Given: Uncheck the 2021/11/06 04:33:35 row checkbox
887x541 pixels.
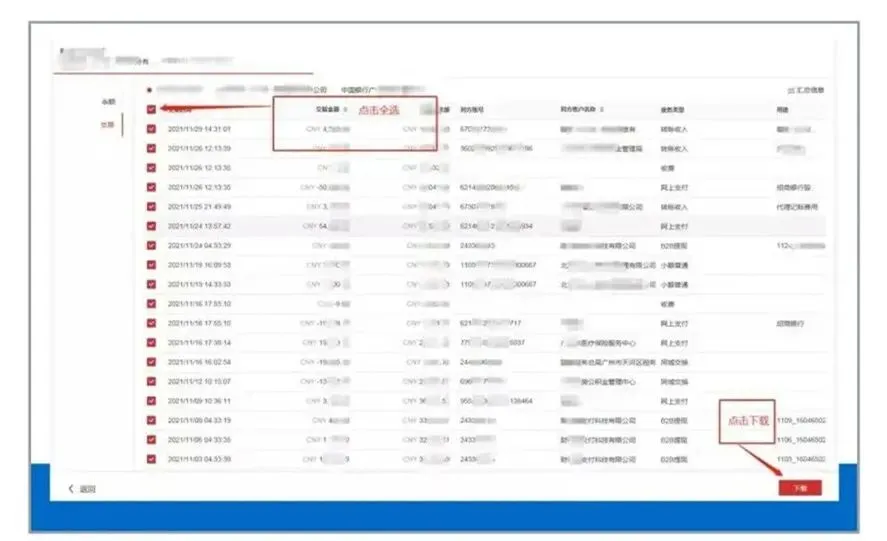Looking at the screenshot, I should pos(151,439).
